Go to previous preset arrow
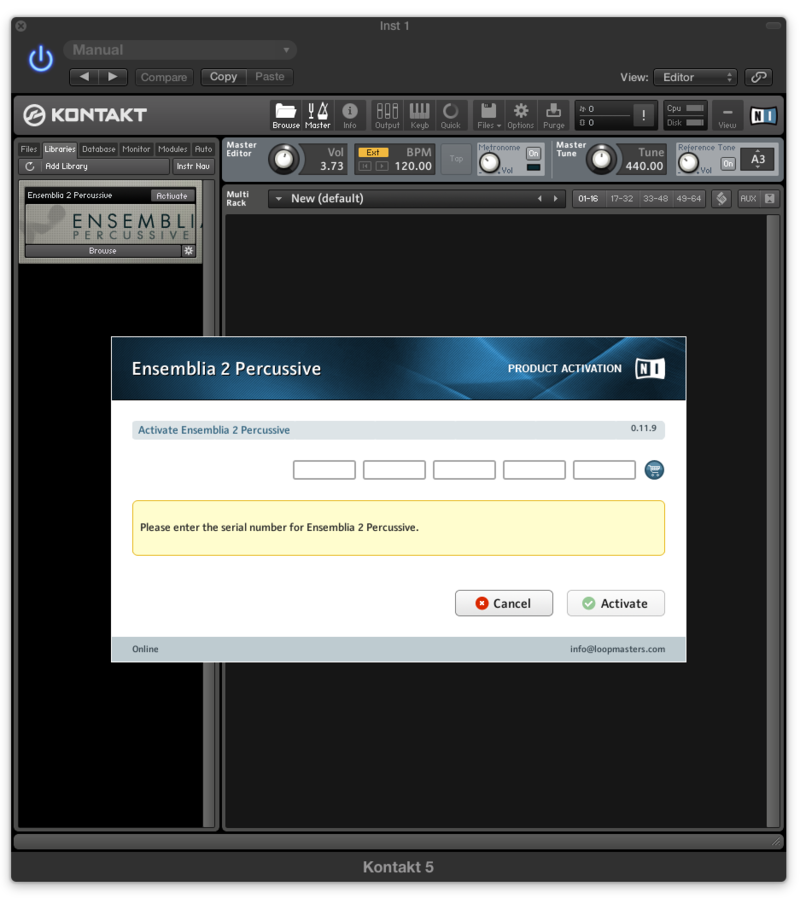 pyautogui.click(x=84, y=77)
